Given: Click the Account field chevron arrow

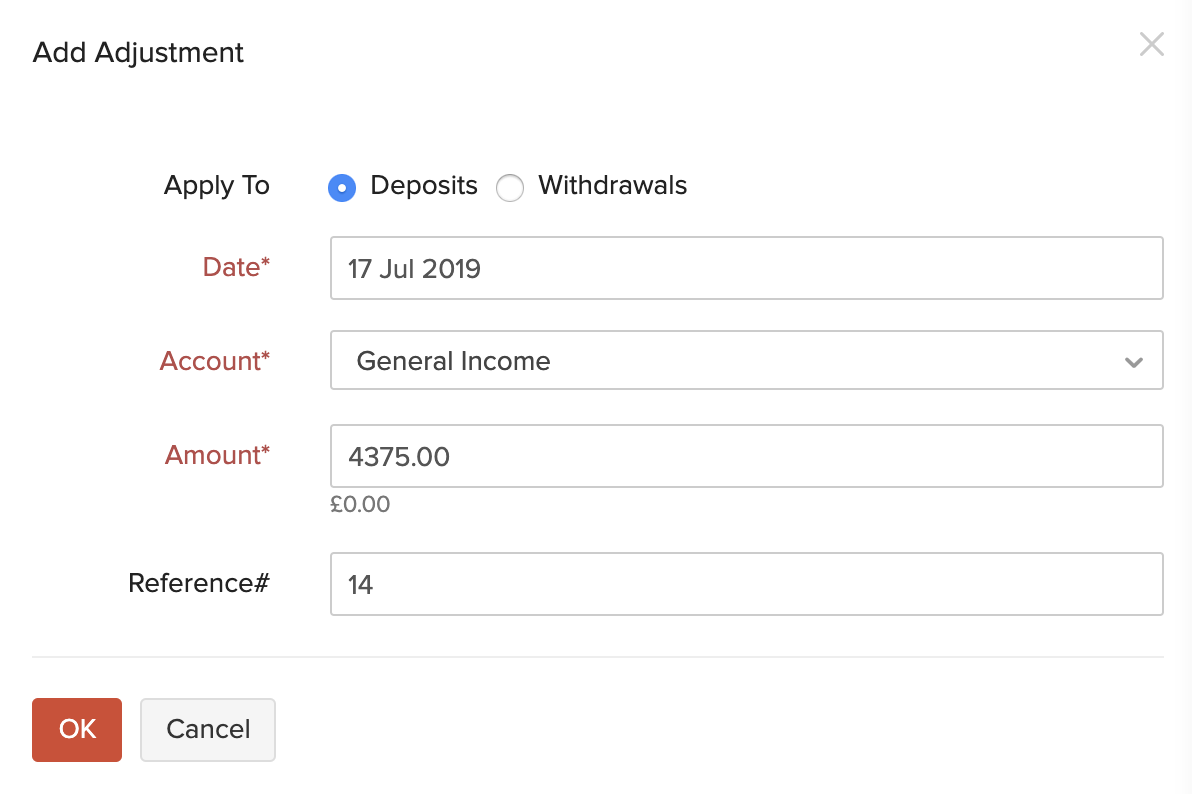Looking at the screenshot, I should tap(1134, 361).
